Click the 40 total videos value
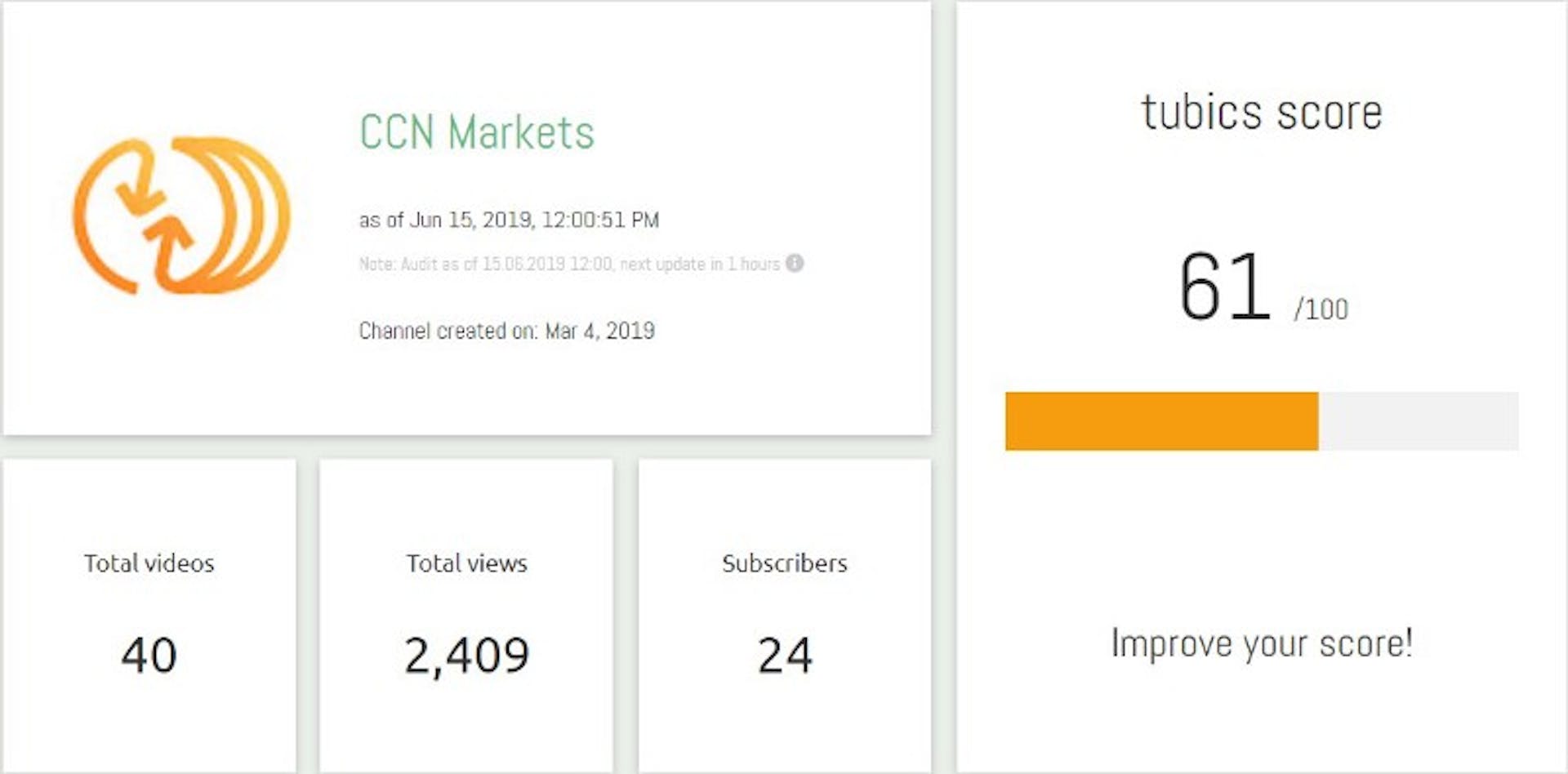 tap(149, 655)
